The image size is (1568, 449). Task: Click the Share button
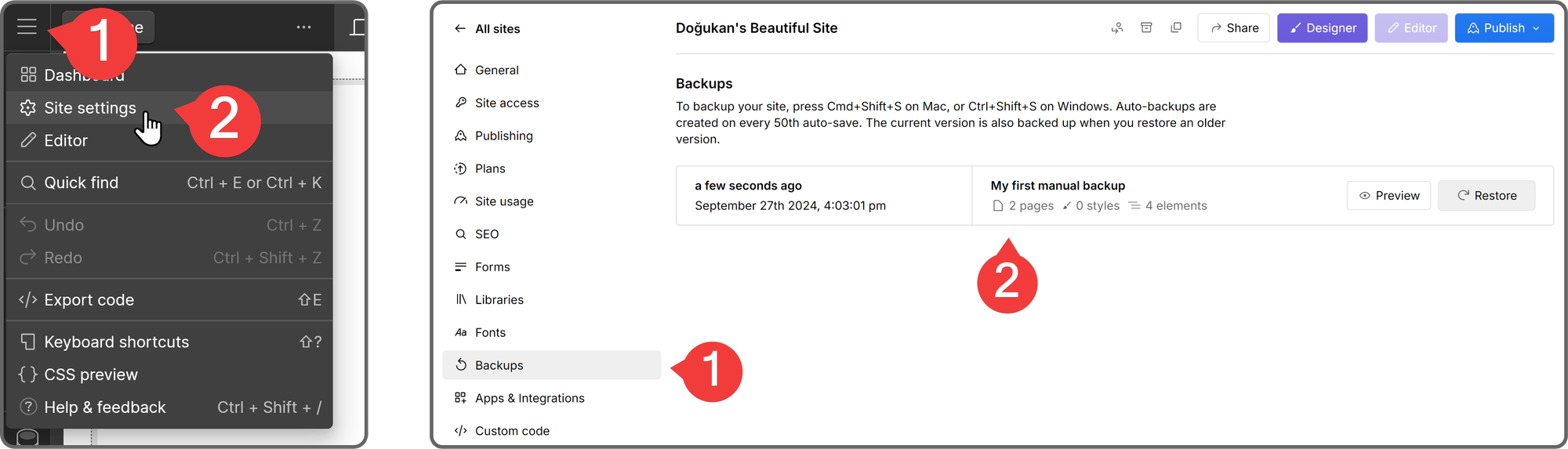pos(1234,28)
